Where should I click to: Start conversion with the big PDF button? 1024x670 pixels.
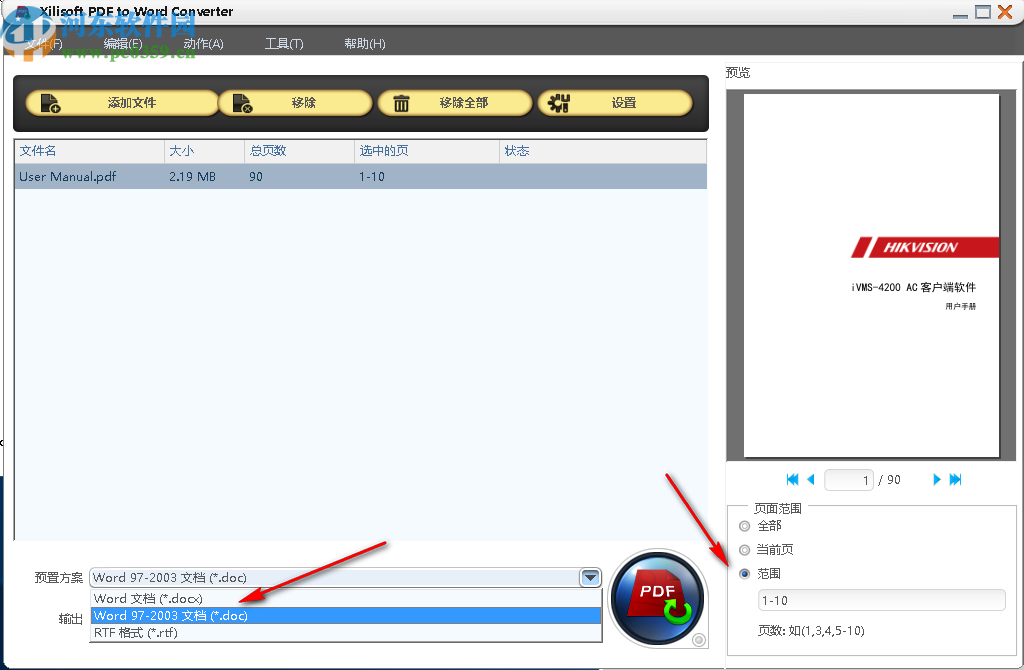(658, 598)
